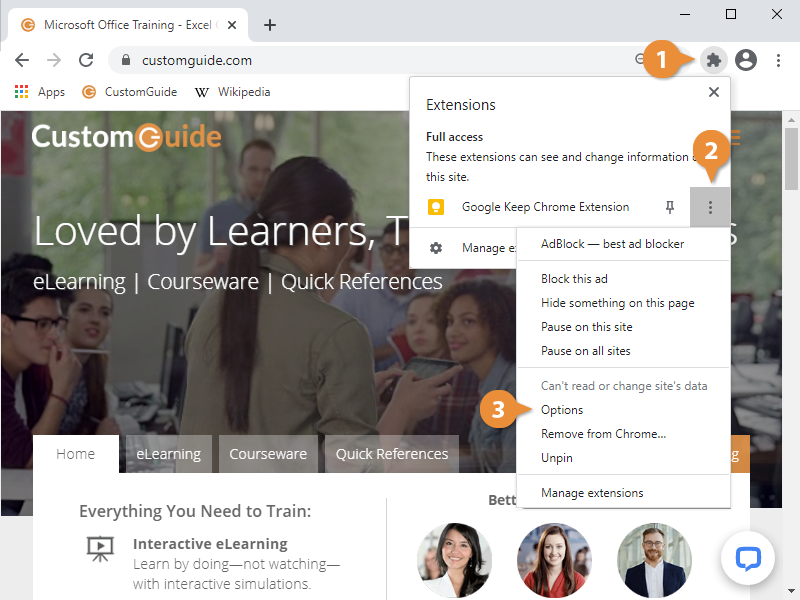Open the Apps grid in bookmarks bar
This screenshot has width=800, height=600.
[x=40, y=92]
